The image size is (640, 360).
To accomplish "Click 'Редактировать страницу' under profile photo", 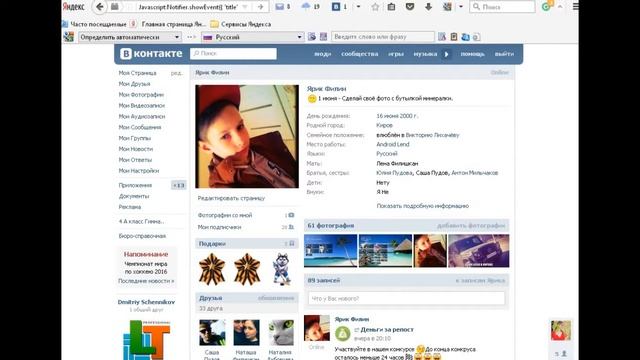I will 231,198.
